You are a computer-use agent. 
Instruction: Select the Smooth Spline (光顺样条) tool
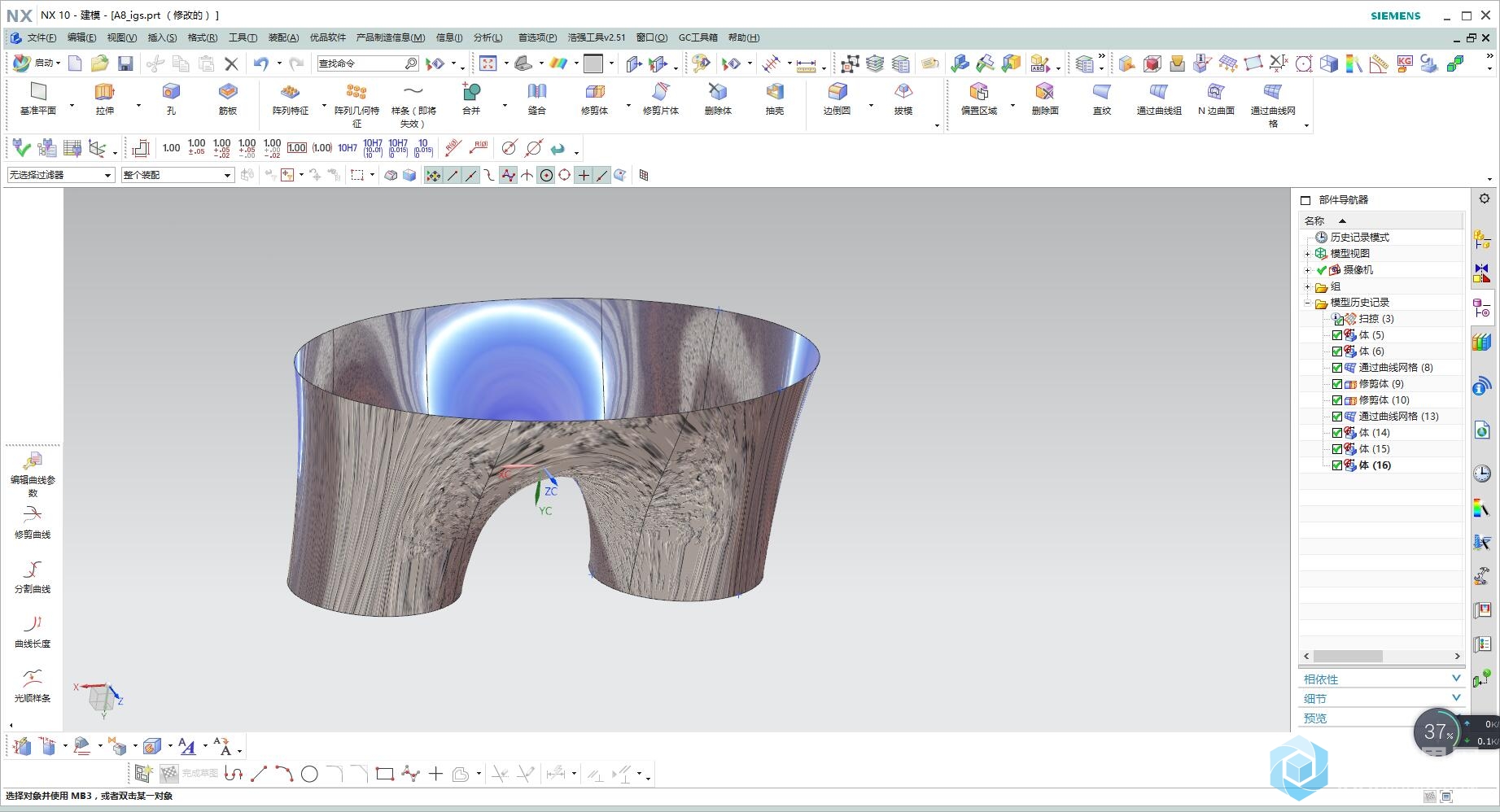pos(33,685)
